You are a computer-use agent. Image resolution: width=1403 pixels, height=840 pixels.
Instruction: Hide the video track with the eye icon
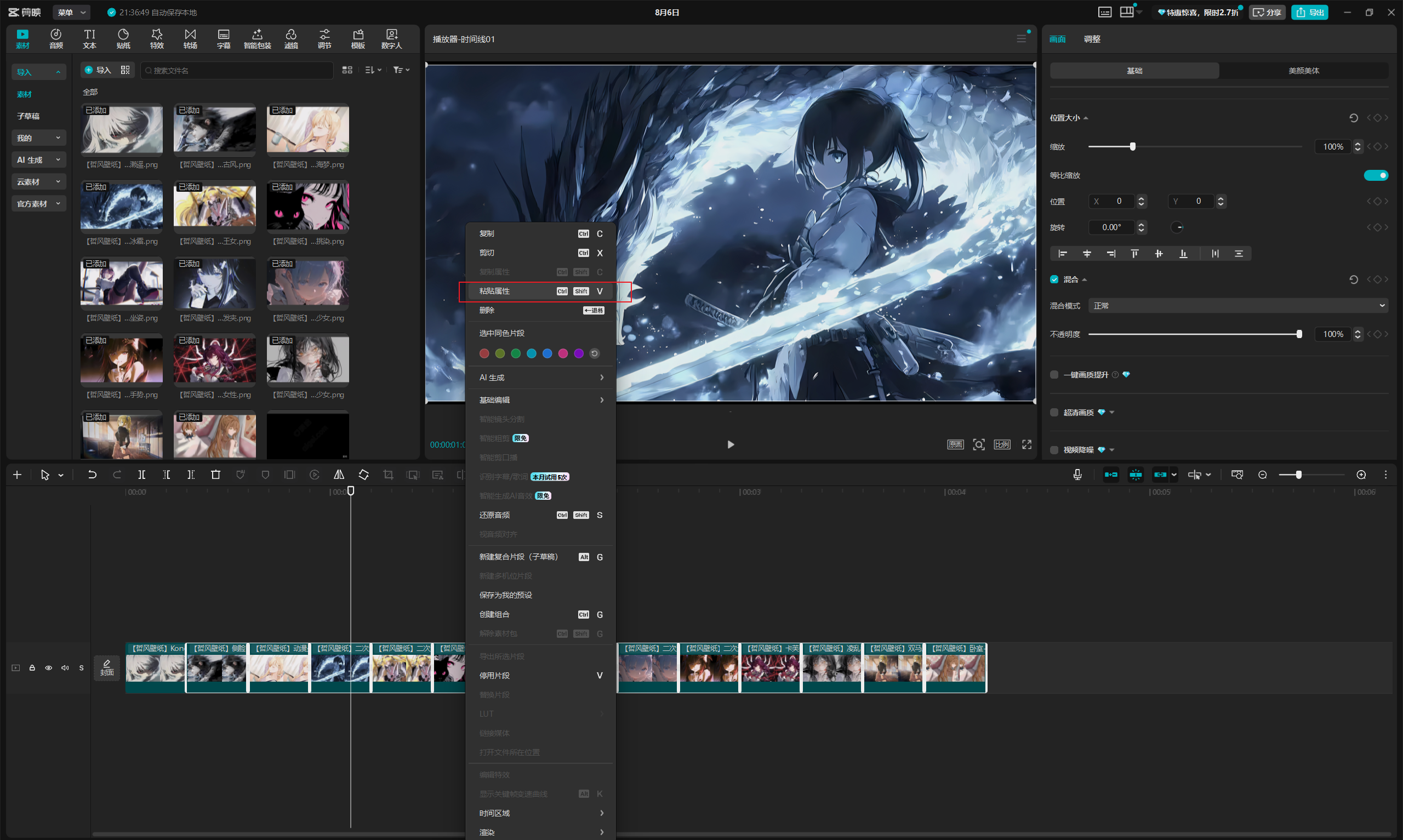tap(49, 668)
